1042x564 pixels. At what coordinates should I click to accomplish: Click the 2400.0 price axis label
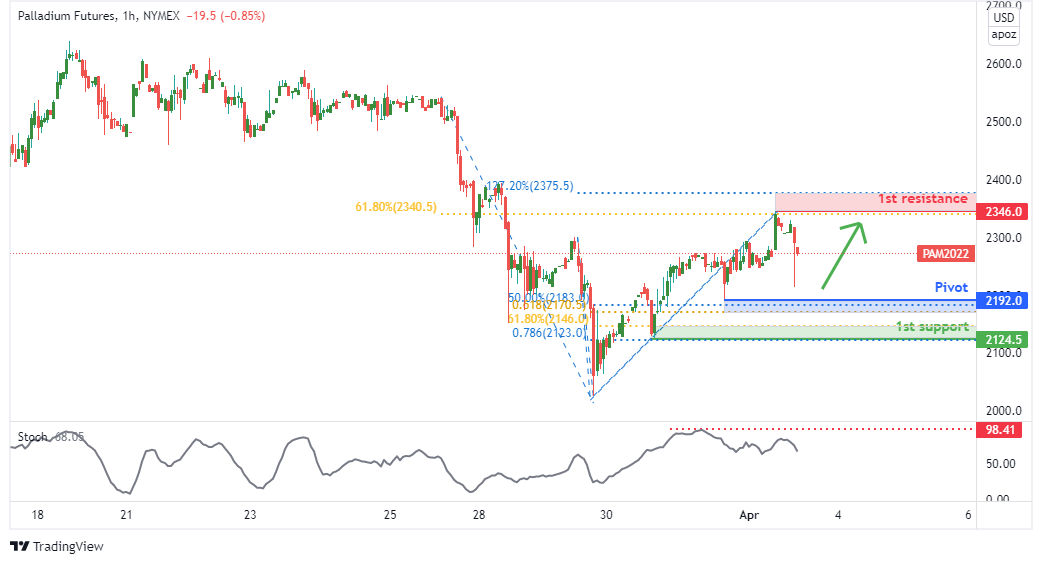click(x=1003, y=180)
